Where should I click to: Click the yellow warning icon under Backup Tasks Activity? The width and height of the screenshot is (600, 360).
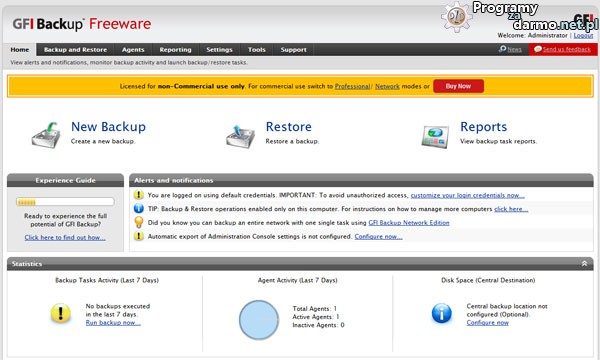60,313
